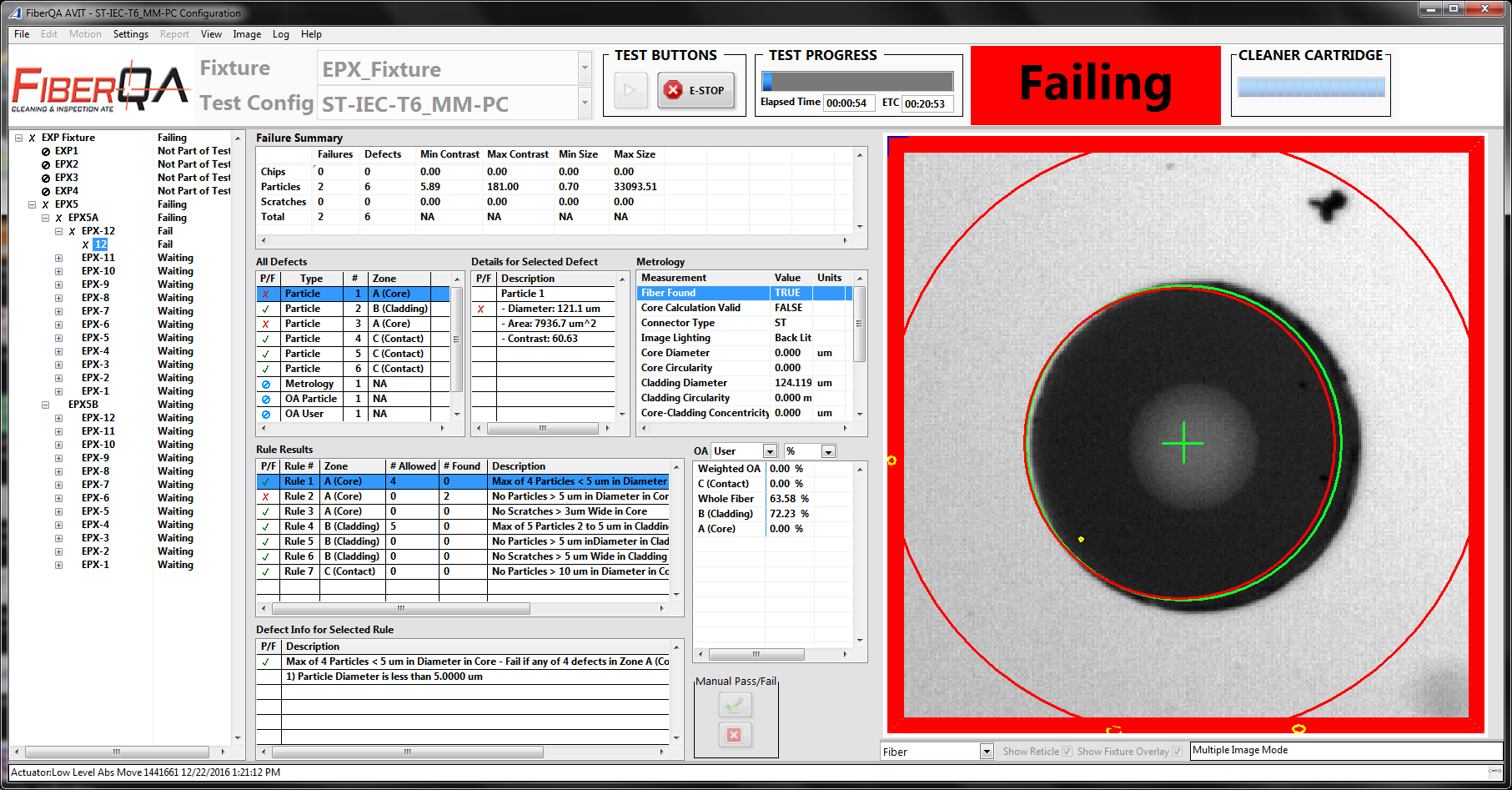Viewport: 1512px width, 790px height.
Task: Open the Image menu
Action: pyautogui.click(x=246, y=34)
